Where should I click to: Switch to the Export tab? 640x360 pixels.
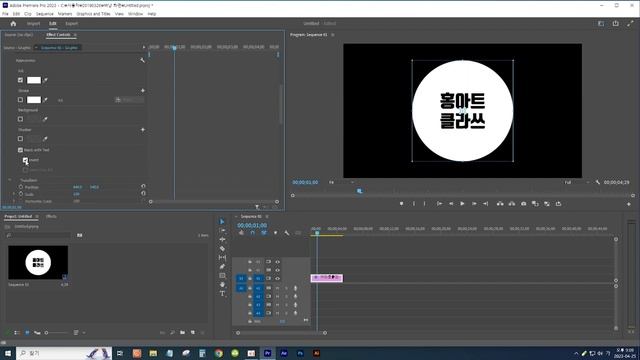pyautogui.click(x=71, y=24)
